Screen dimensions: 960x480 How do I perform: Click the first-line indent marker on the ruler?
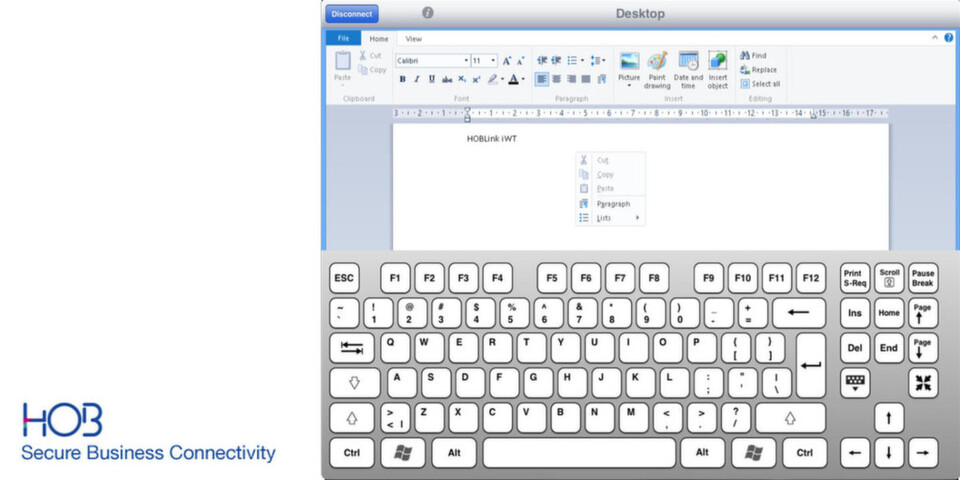(x=468, y=110)
